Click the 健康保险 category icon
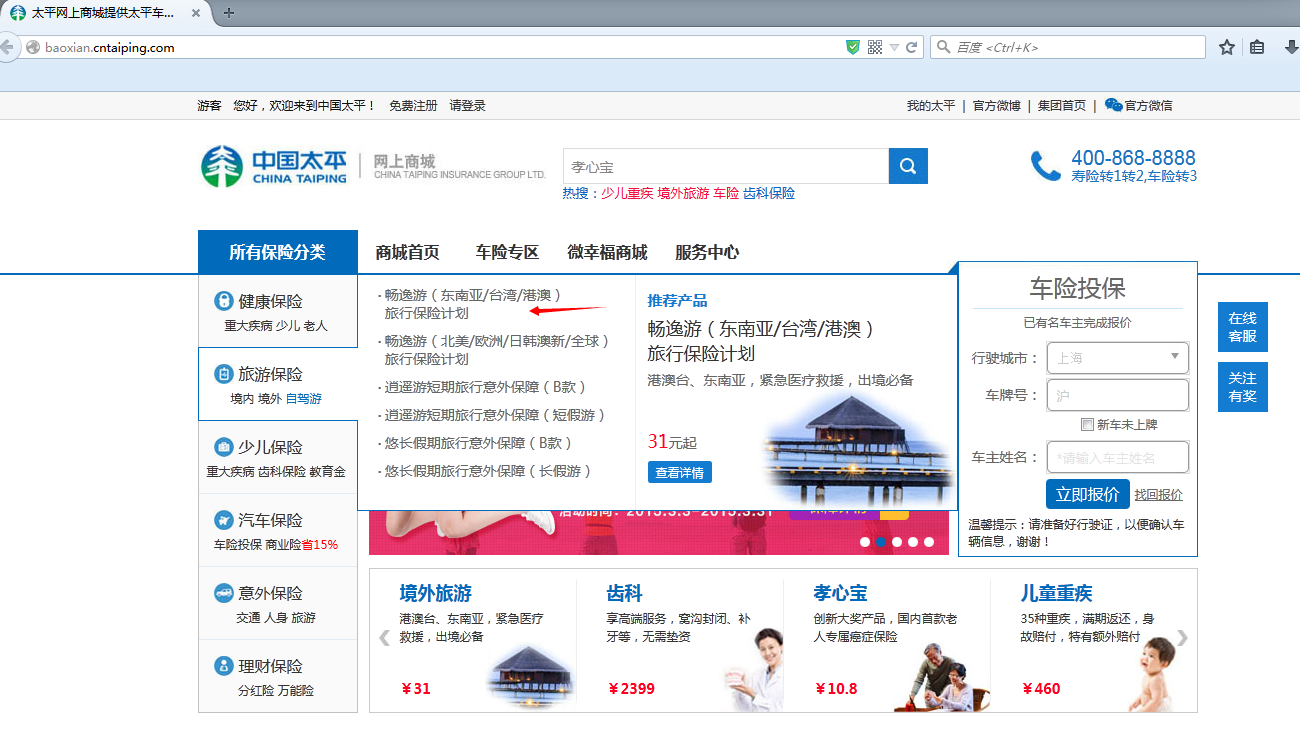The width and height of the screenshot is (1300, 732). click(x=224, y=301)
